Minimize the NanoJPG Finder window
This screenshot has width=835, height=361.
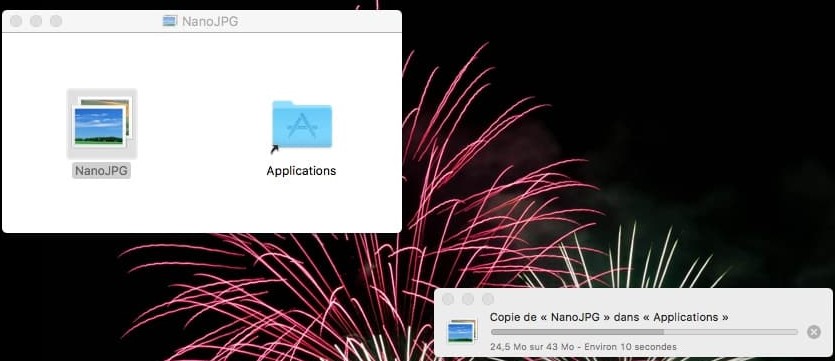tap(36, 21)
